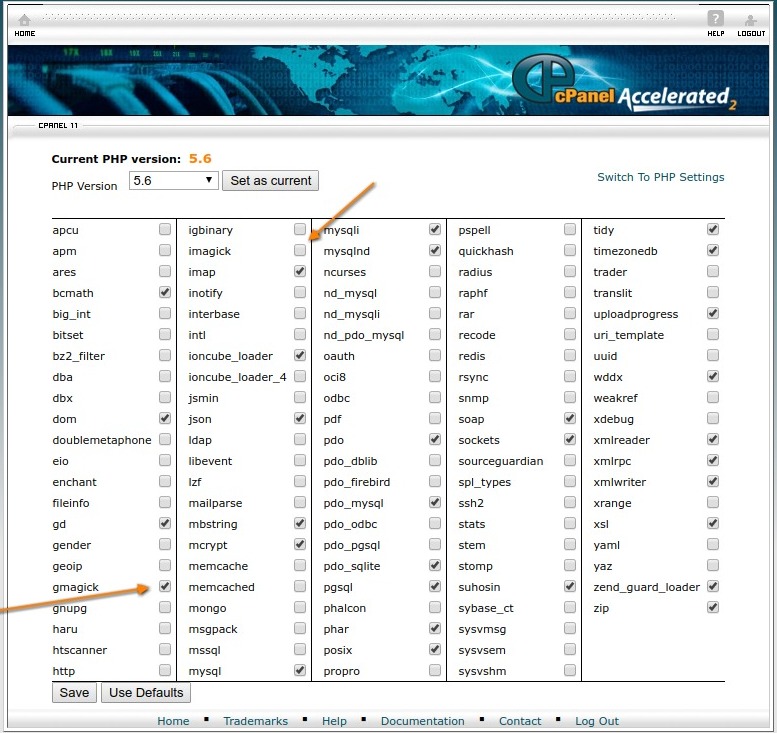
Task: Enable the sysvshm extension checkbox
Action: coord(570,670)
